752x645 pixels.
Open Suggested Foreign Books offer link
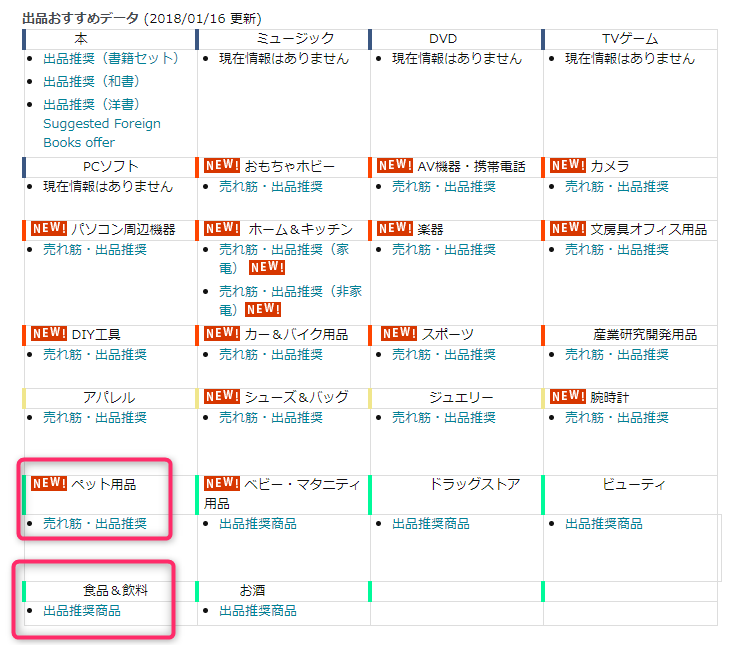[x=101, y=133]
